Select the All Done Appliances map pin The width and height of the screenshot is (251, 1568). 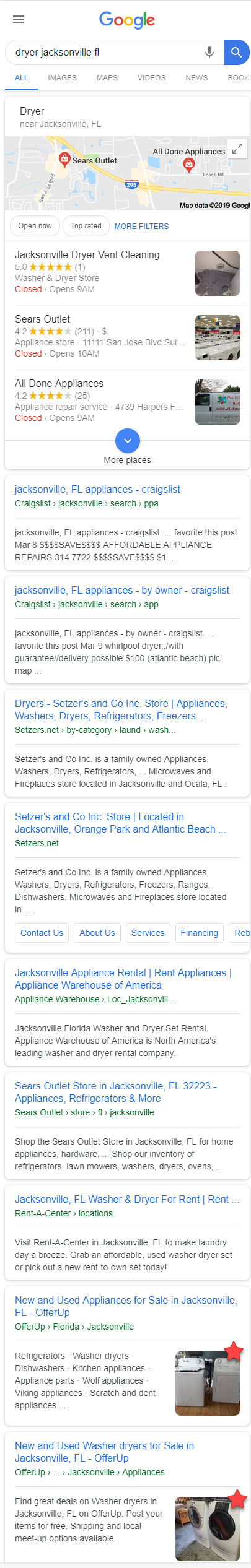[190, 164]
